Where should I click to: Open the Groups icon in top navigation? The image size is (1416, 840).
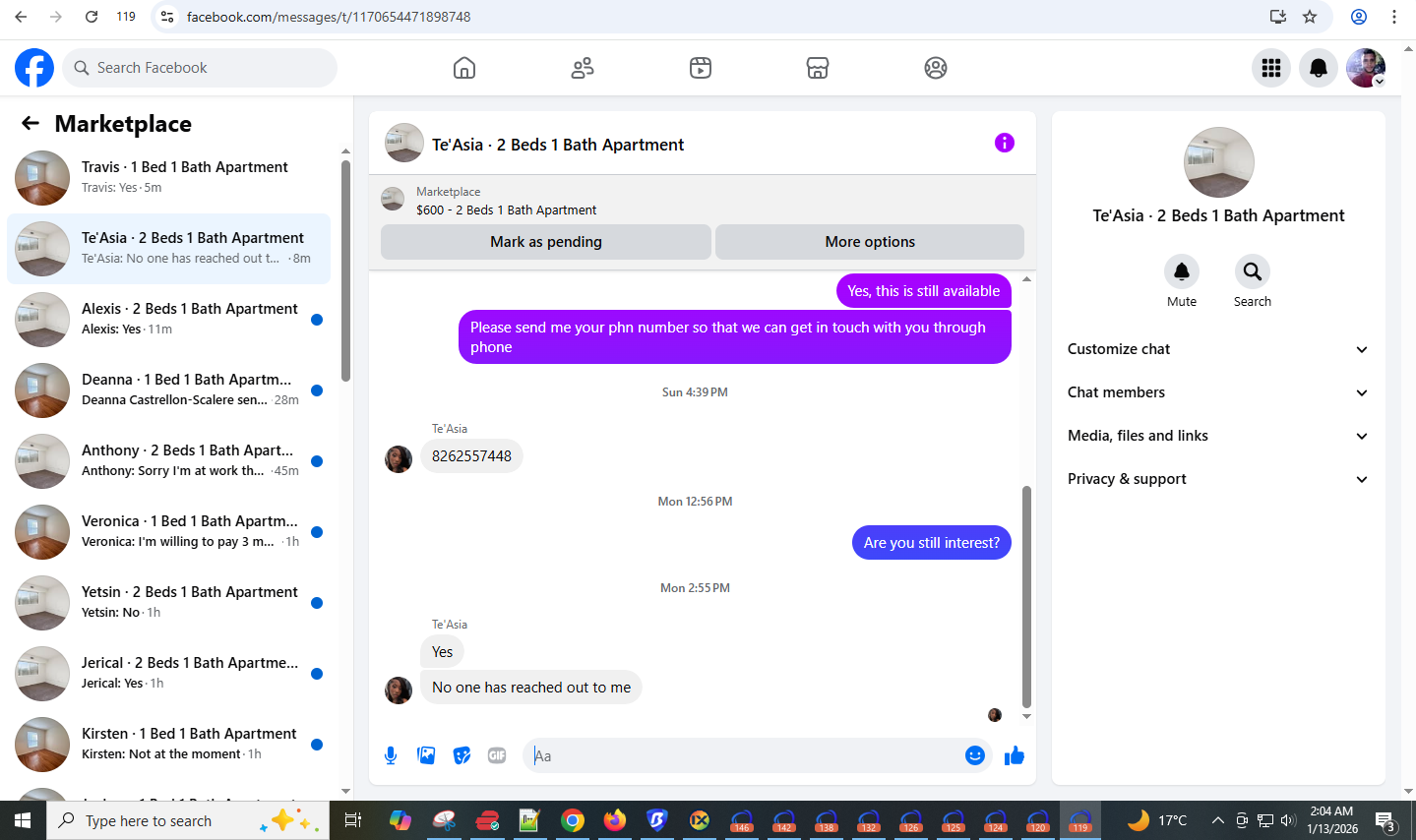[936, 68]
